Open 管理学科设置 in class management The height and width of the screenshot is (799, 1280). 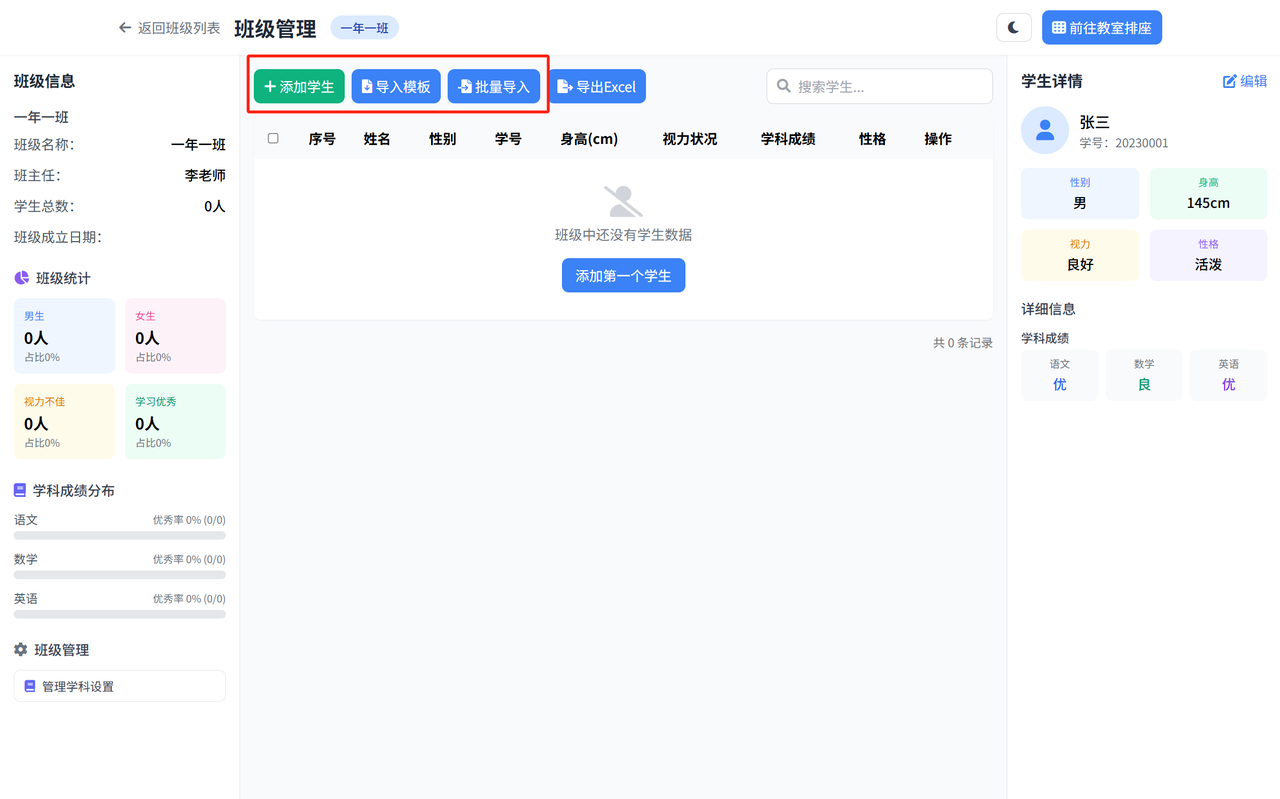(119, 686)
